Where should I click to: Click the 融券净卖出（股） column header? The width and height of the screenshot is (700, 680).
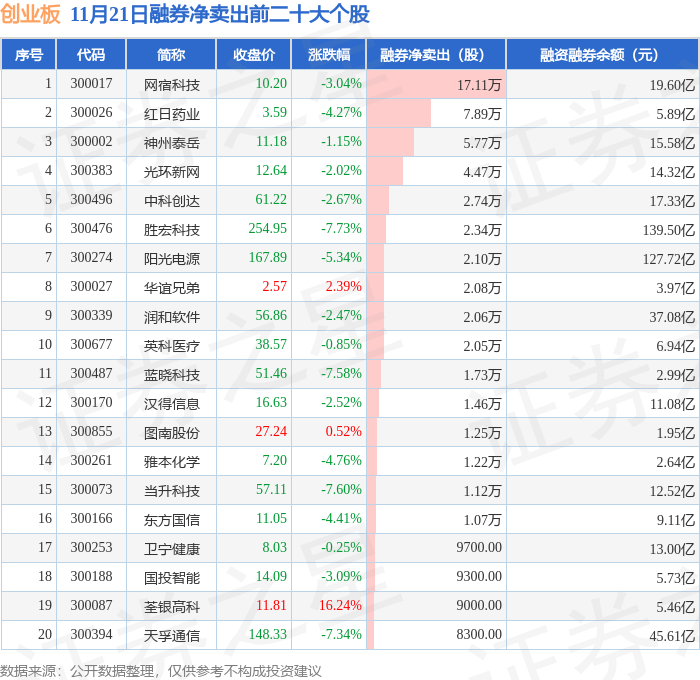(x=436, y=54)
